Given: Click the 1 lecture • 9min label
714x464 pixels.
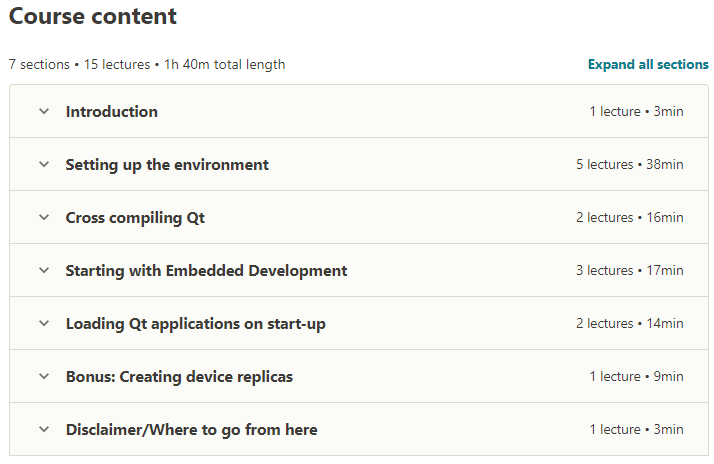Looking at the screenshot, I should click(x=636, y=377).
